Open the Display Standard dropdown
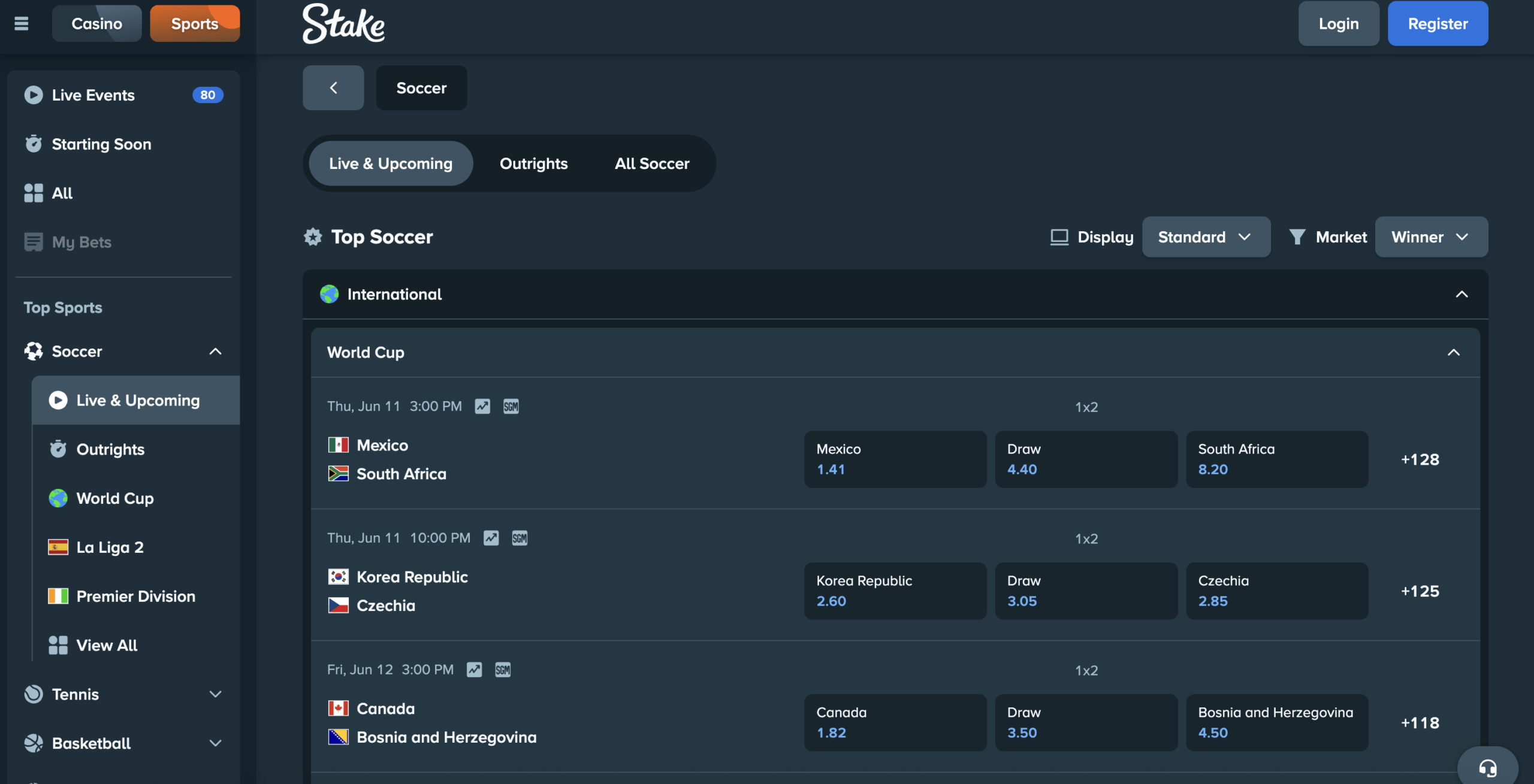1534x784 pixels. pos(1206,237)
